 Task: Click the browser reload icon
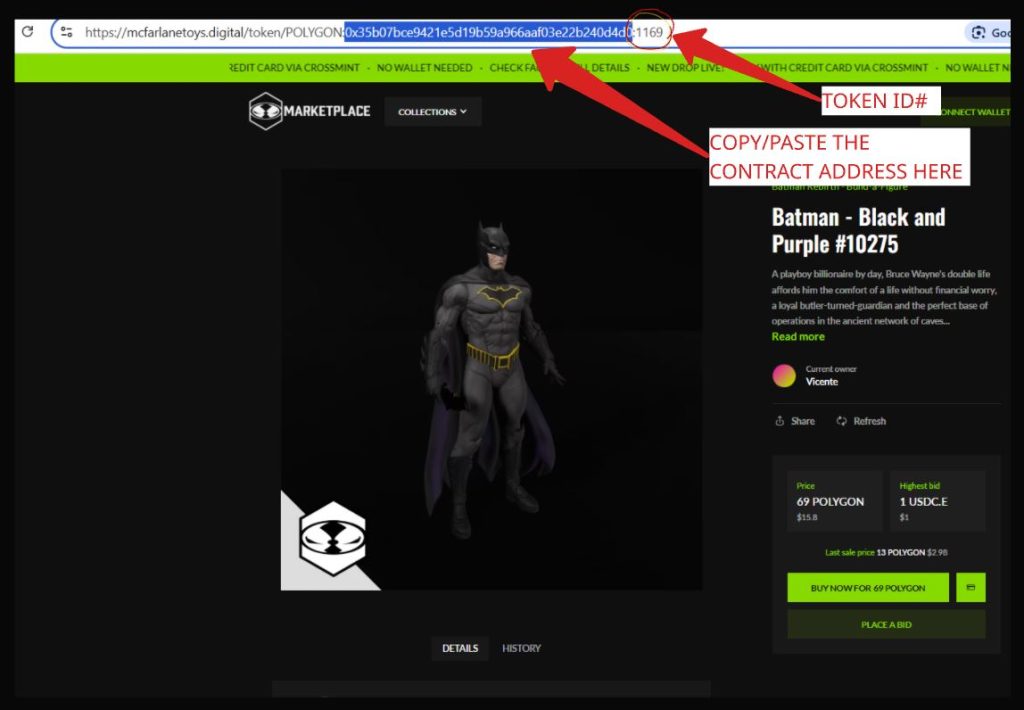click(27, 31)
